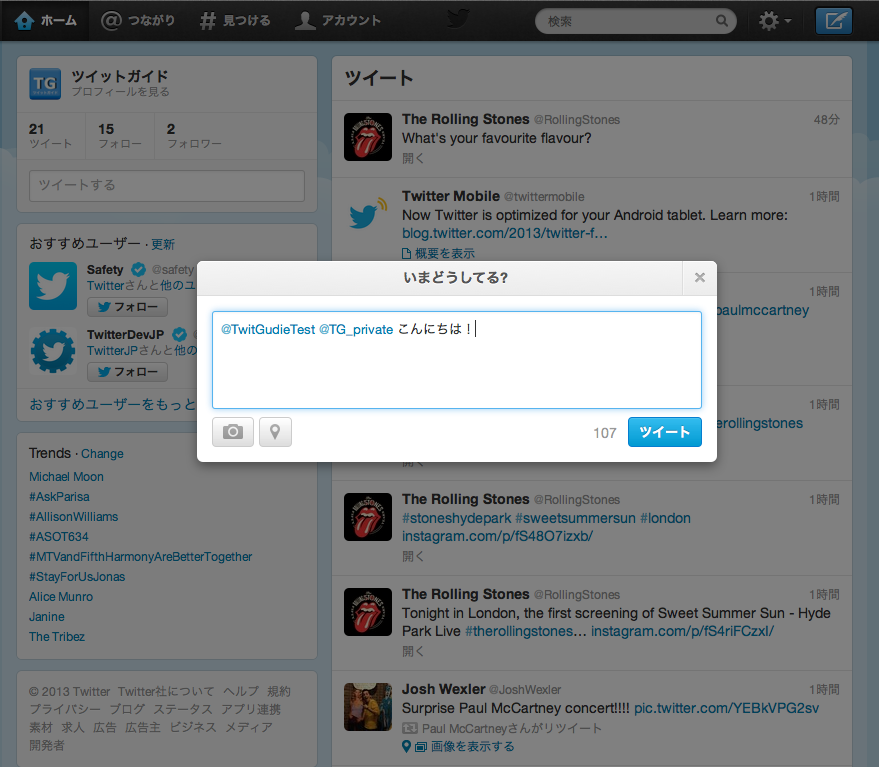Open instagram.com/p/fS48O7izxb/ link

click(497, 536)
